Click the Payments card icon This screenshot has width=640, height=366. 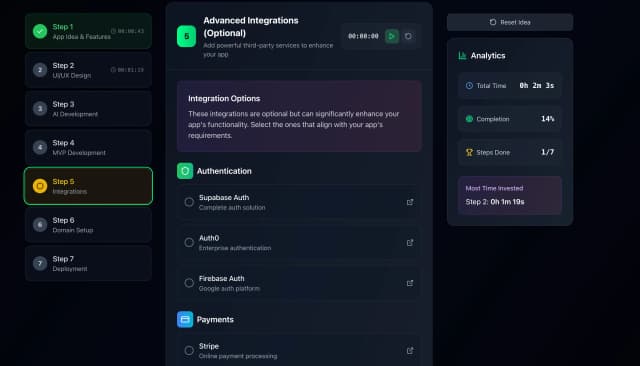click(185, 319)
